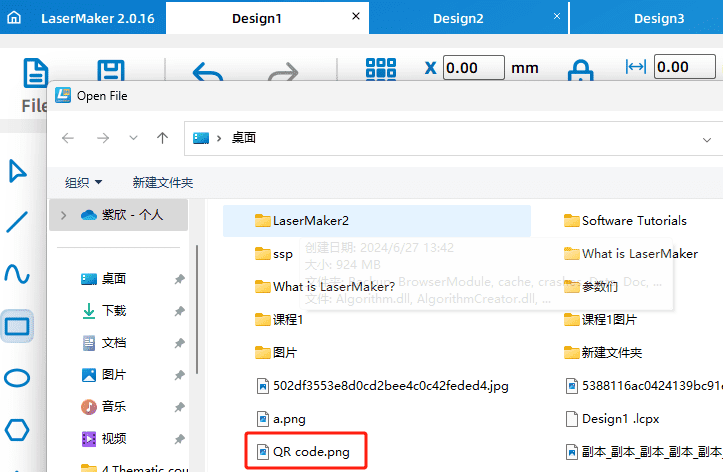Expand the address bar history dropdown
Image resolution: width=723 pixels, height=472 pixels.
click(706, 140)
